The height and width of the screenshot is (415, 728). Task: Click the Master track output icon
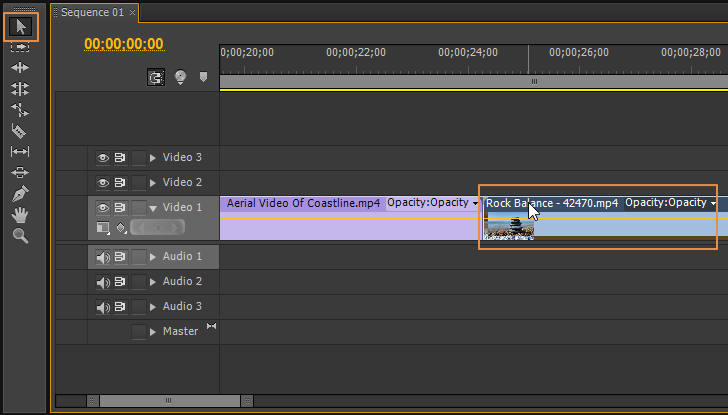pos(211,326)
